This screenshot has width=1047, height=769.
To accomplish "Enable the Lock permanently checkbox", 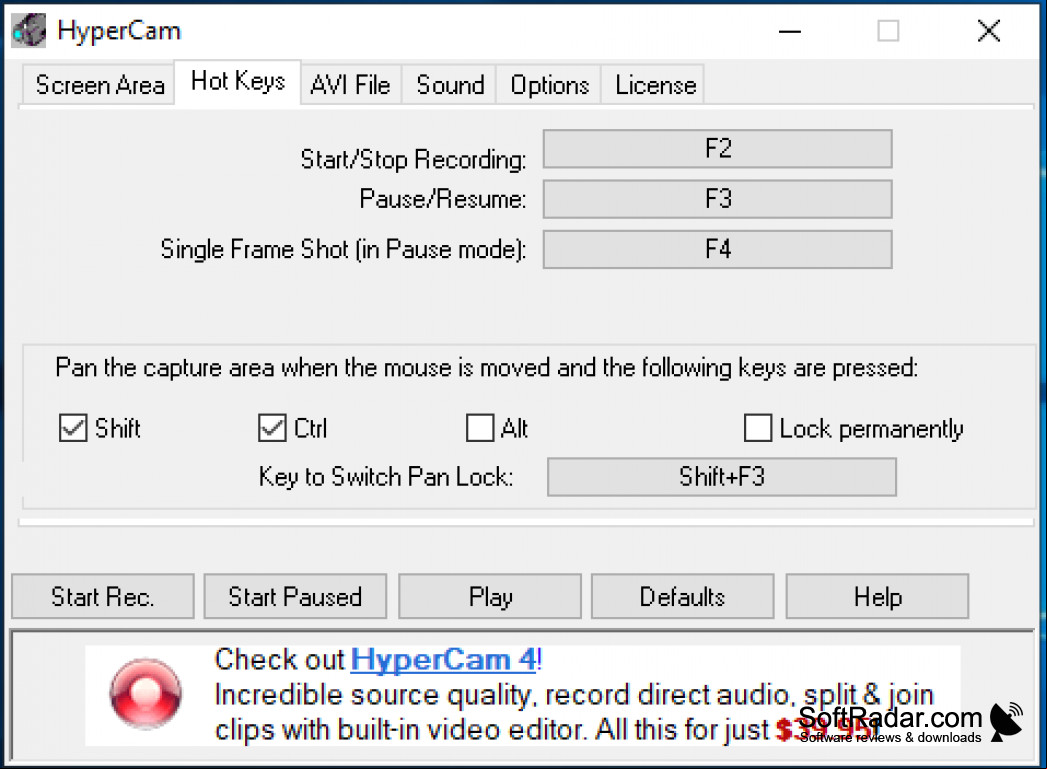I will 758,428.
